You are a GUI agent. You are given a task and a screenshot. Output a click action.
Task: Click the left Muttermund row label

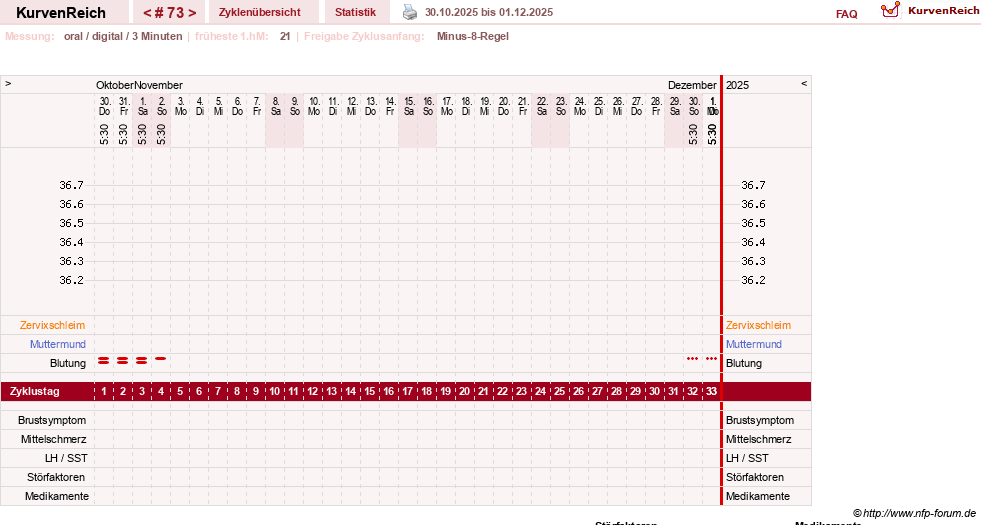pyautogui.click(x=58, y=344)
